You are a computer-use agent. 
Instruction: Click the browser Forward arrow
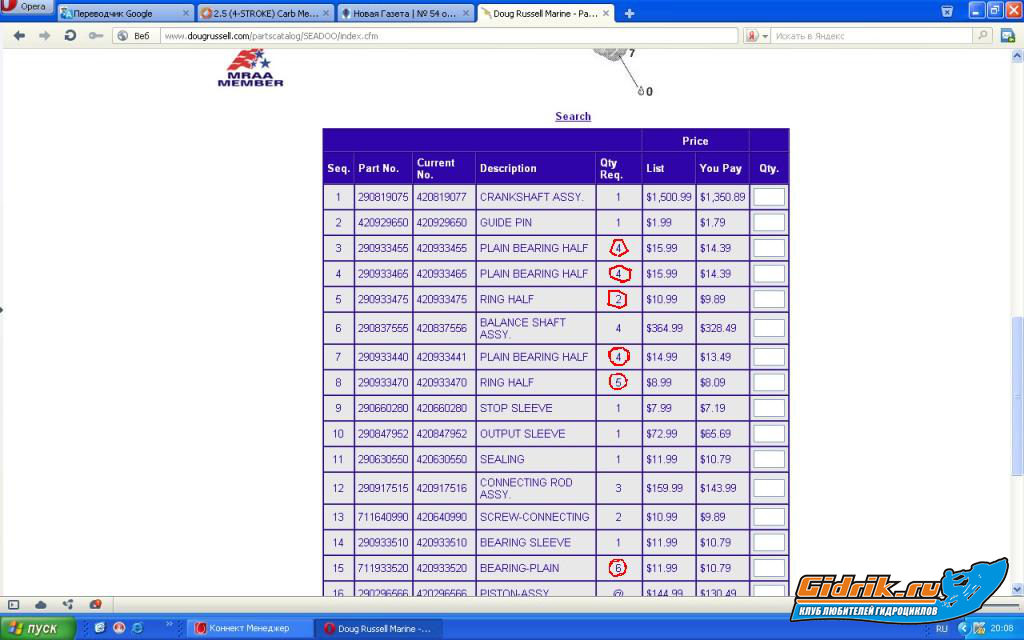coord(44,35)
